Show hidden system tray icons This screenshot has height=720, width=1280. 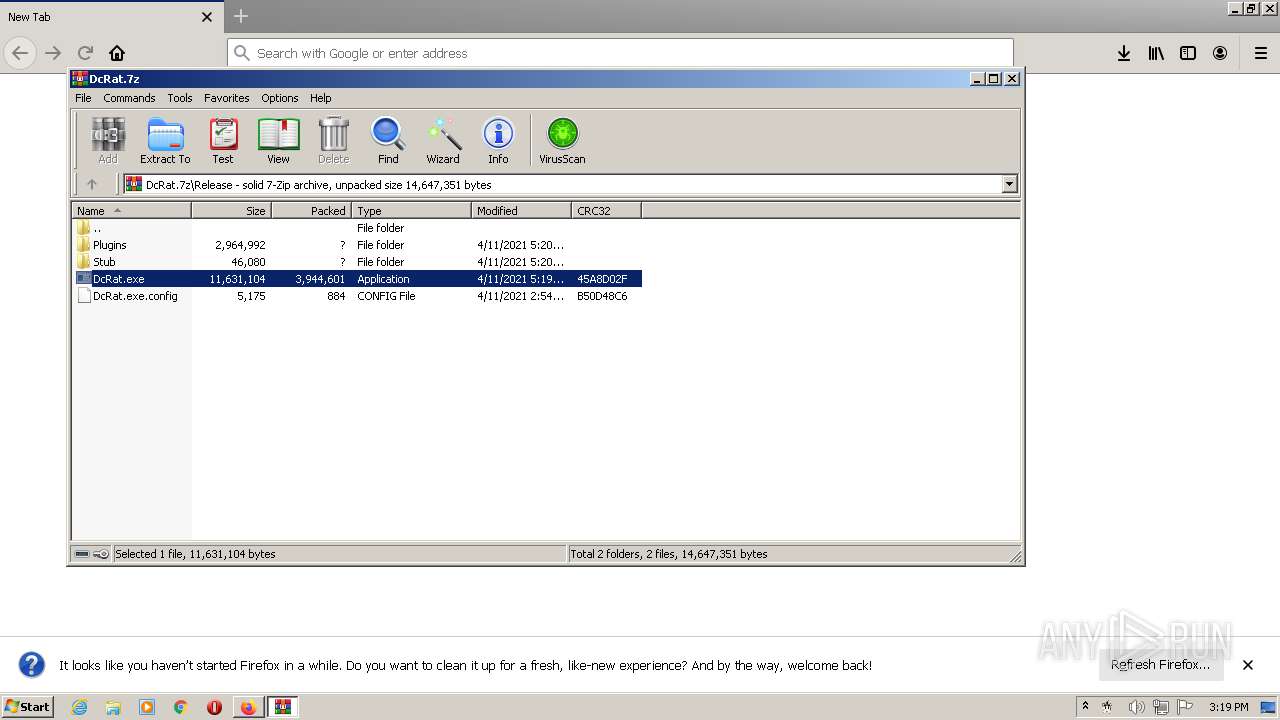1085,707
